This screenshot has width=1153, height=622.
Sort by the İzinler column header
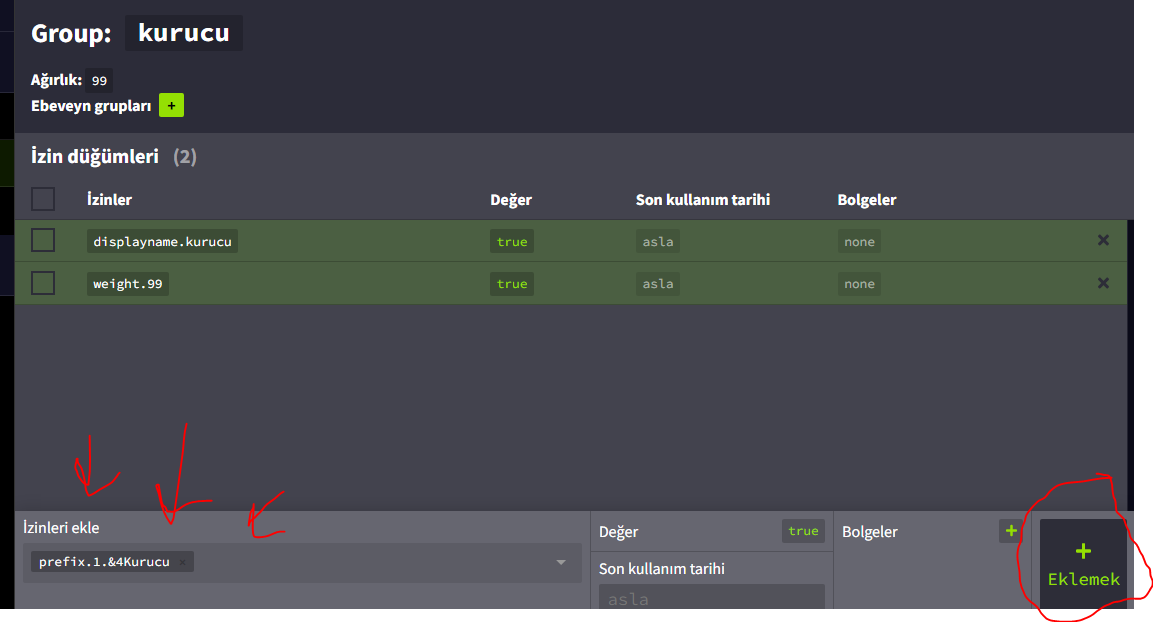click(x=110, y=199)
